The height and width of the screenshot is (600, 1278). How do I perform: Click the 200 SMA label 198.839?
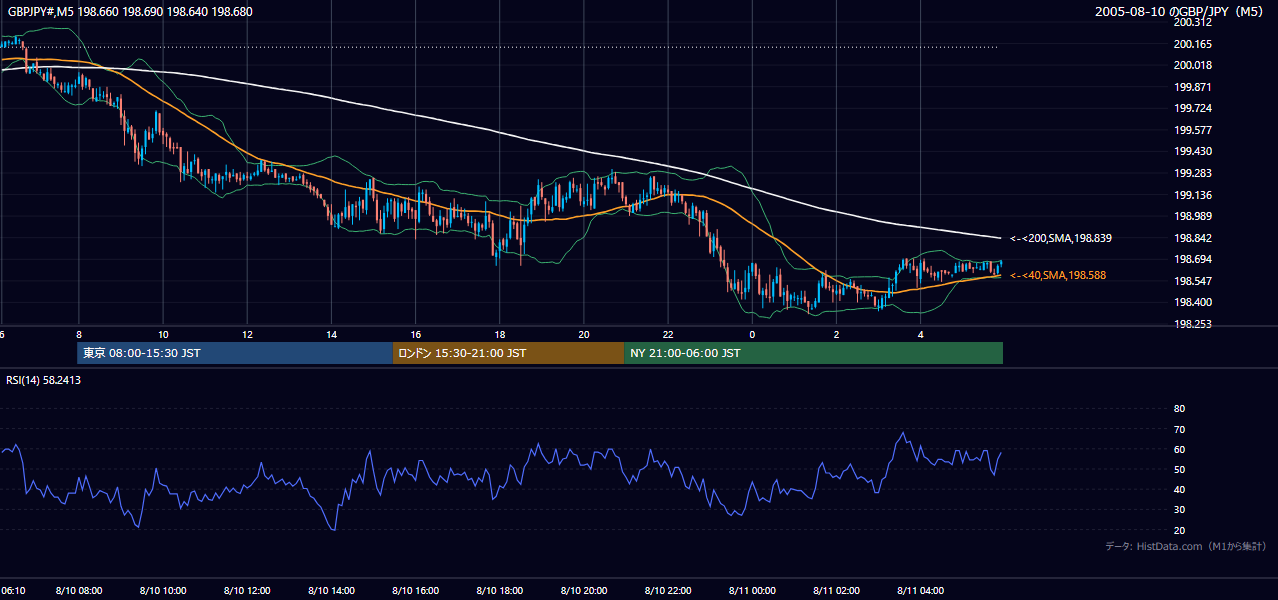point(1061,238)
